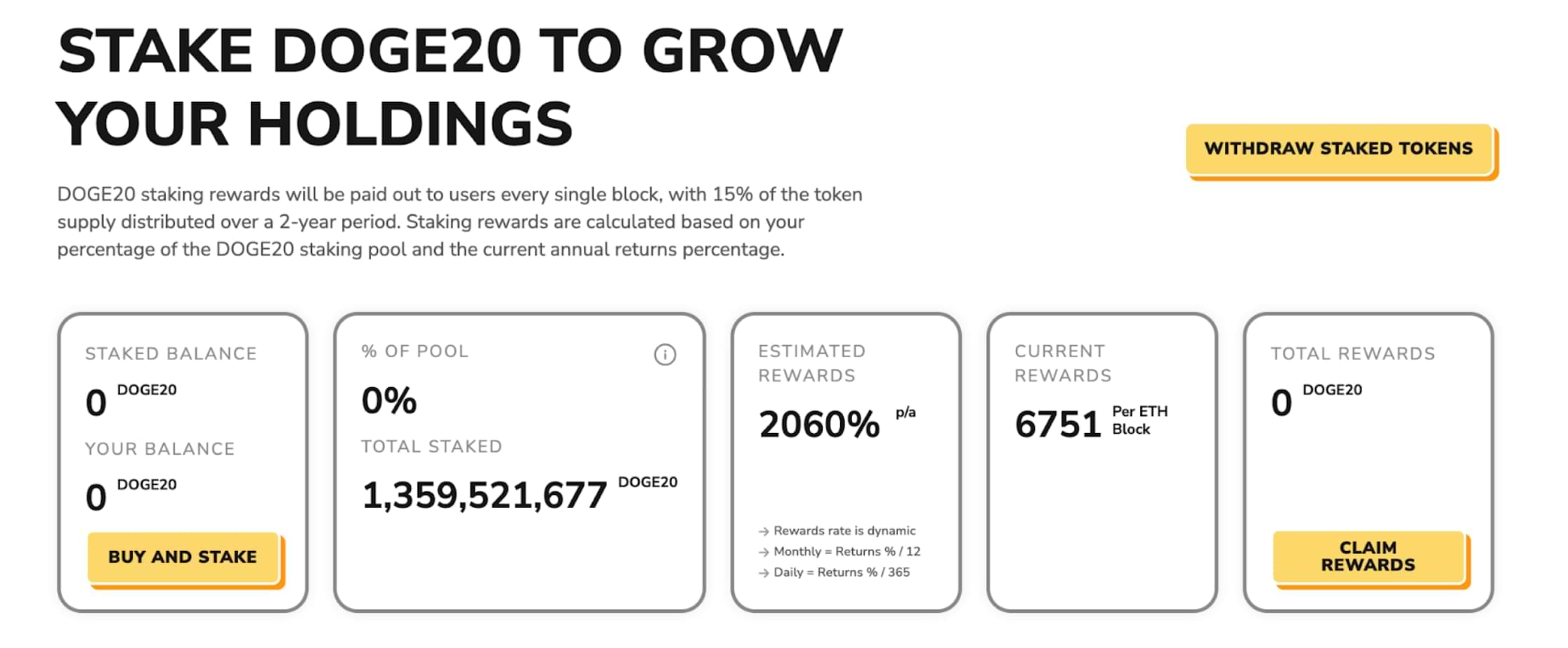Click the info icon in the % of Pool card
This screenshot has height=648, width=1568.
coord(665,355)
